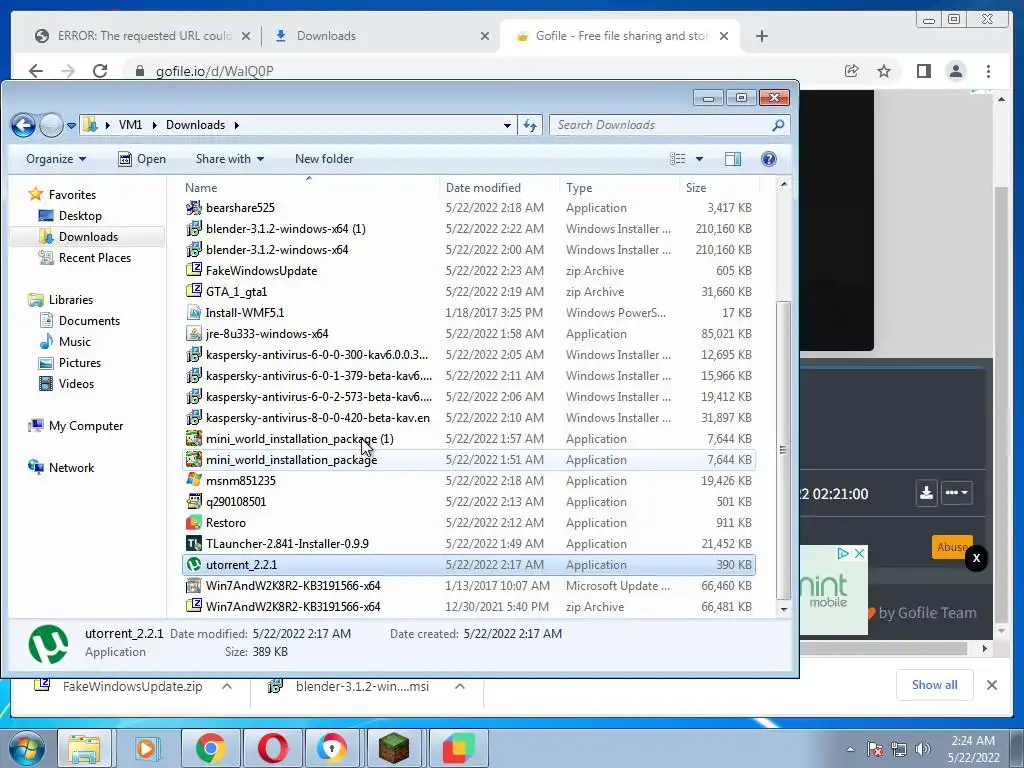This screenshot has height=768, width=1024.
Task: Sort files by Size column header
Action: (717, 187)
